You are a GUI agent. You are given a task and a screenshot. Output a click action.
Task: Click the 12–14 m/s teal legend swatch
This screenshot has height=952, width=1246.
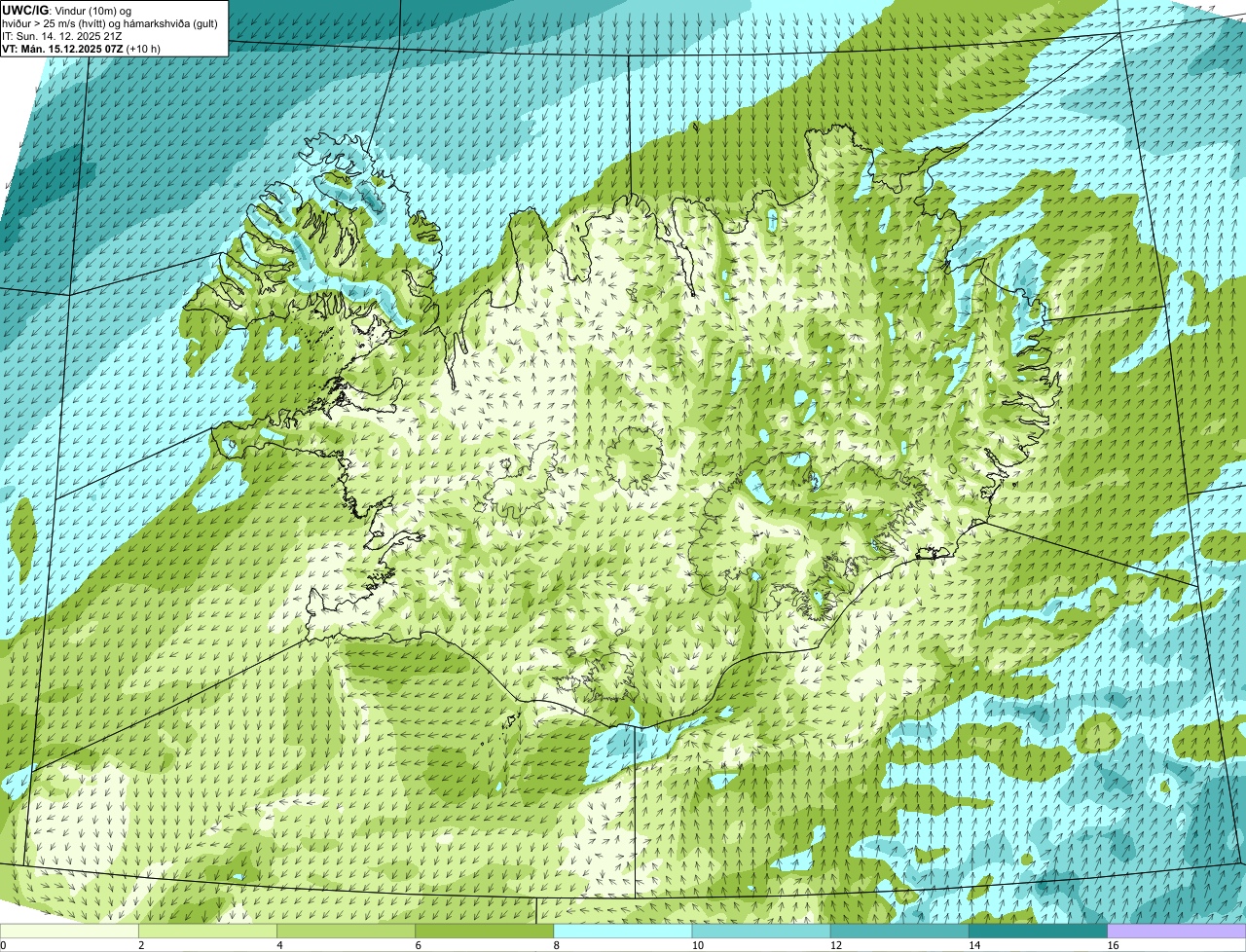click(899, 932)
